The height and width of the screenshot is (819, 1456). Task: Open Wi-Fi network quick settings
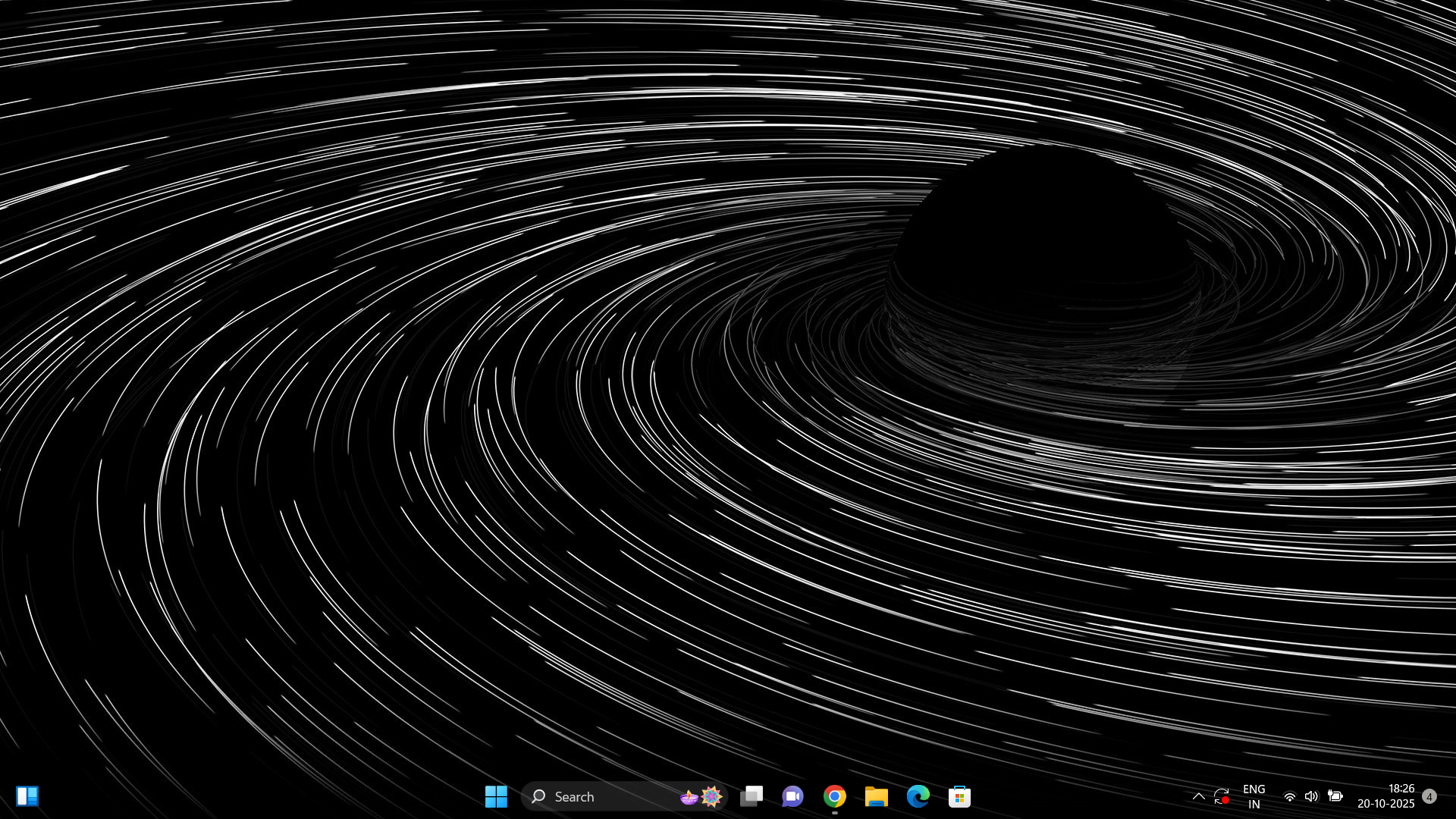click(x=1289, y=796)
